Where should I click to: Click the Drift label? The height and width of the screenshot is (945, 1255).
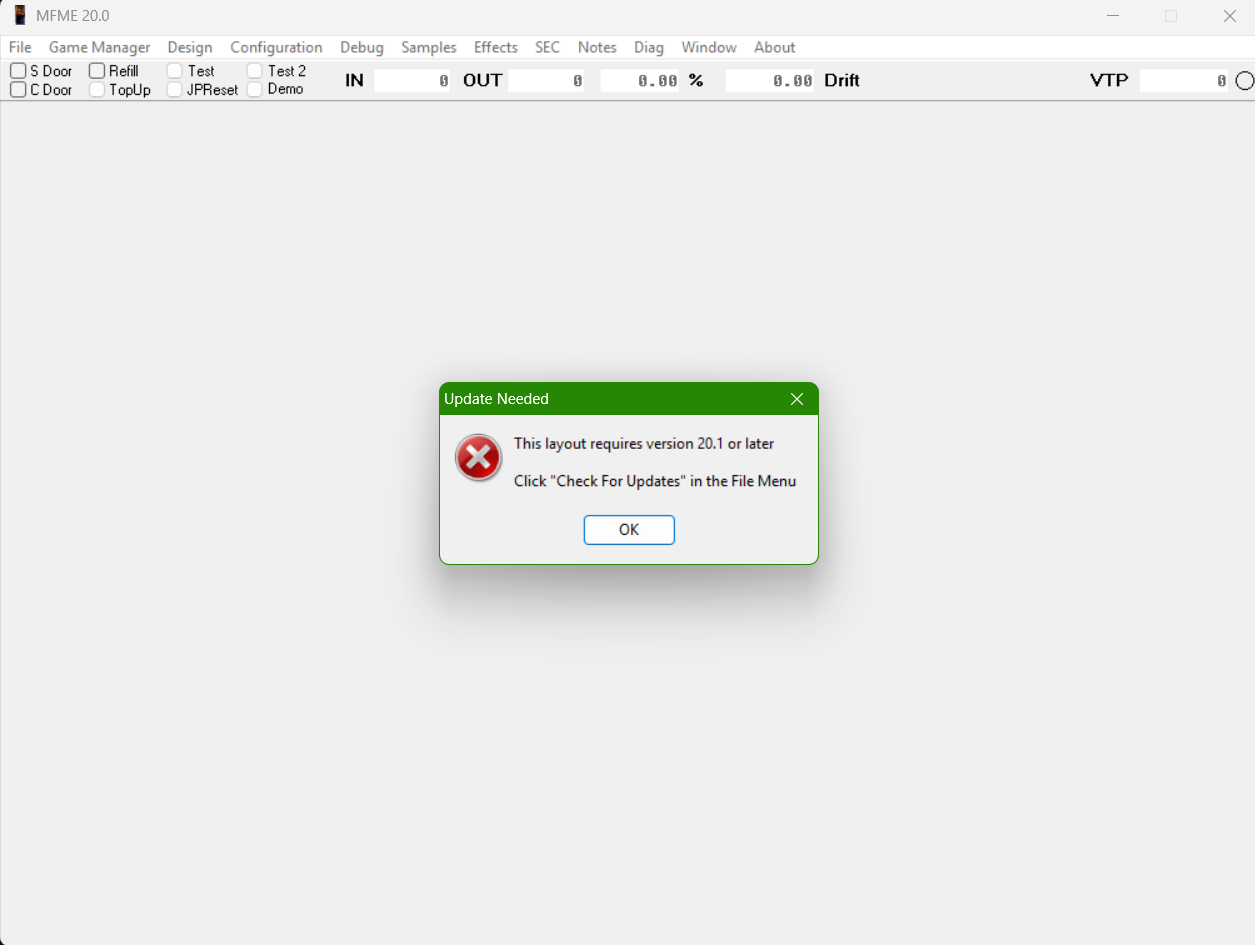click(842, 81)
